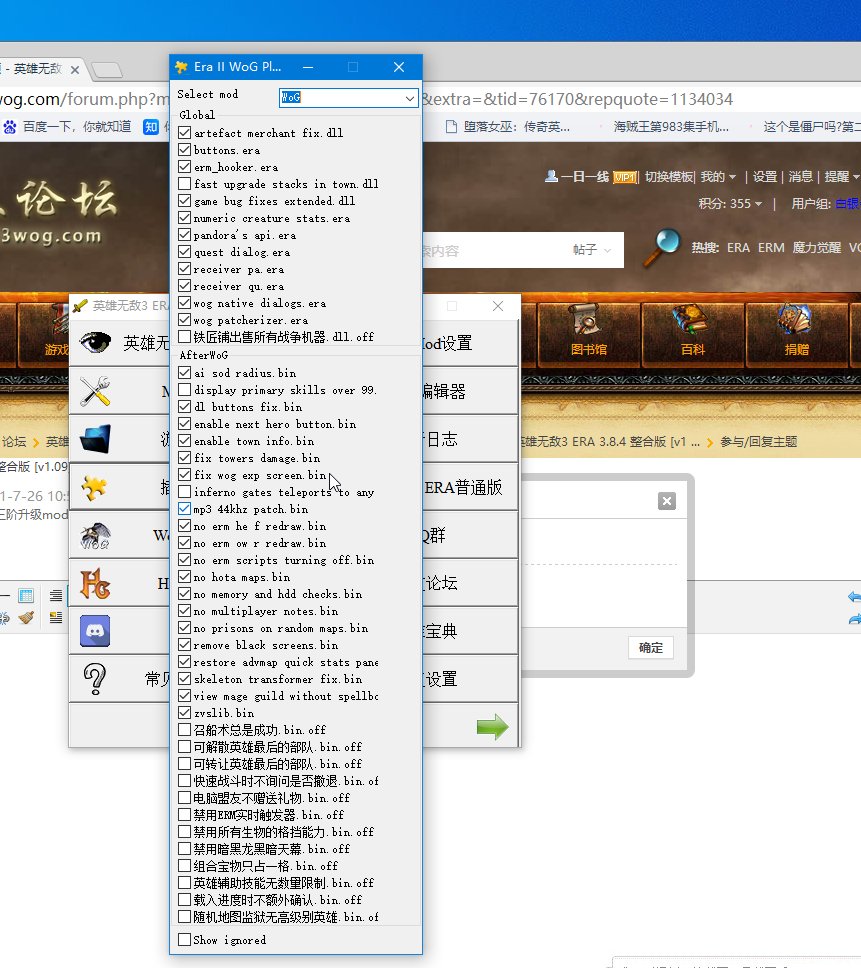This screenshot has width=861, height=968.
Task: Uncheck remove black screens.bin
Action: click(184, 645)
